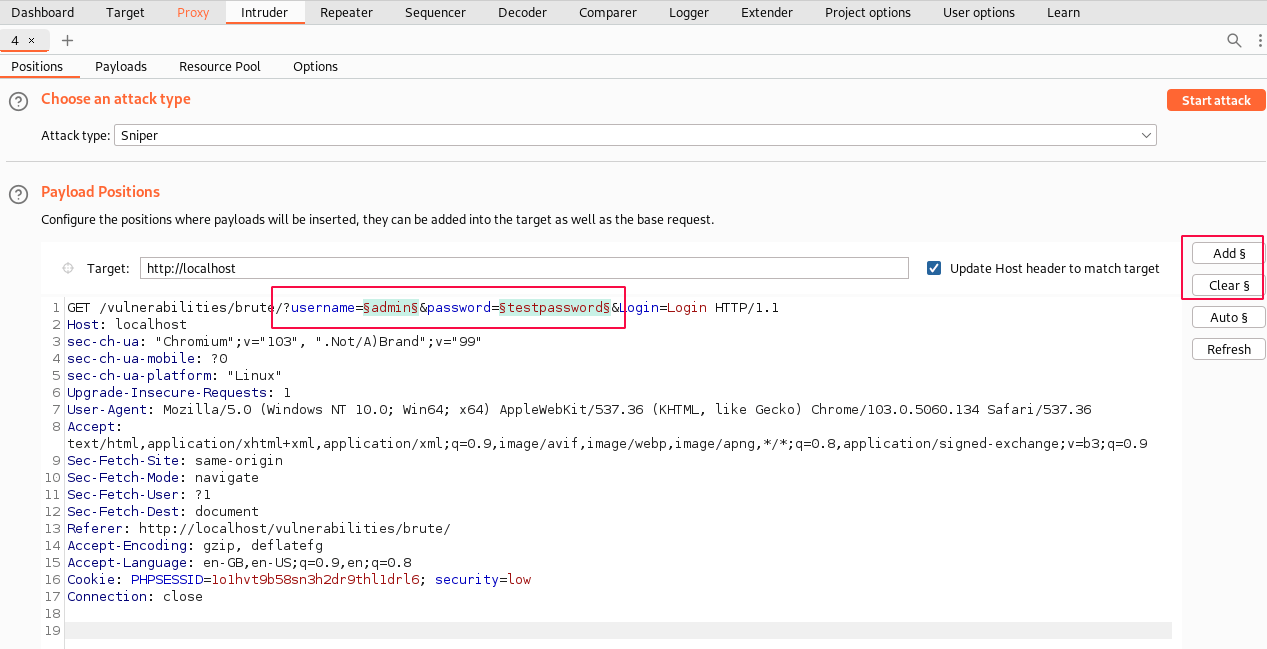Toggle Update Host header to match target
The image size is (1267, 649).
click(934, 268)
